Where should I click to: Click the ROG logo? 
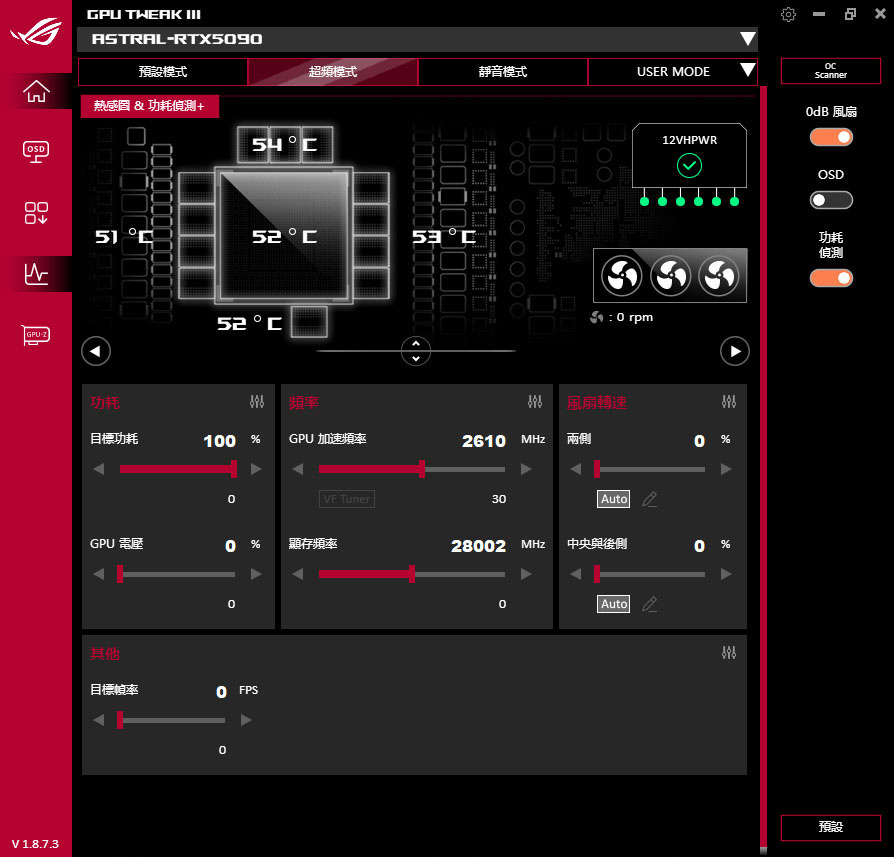(36, 31)
